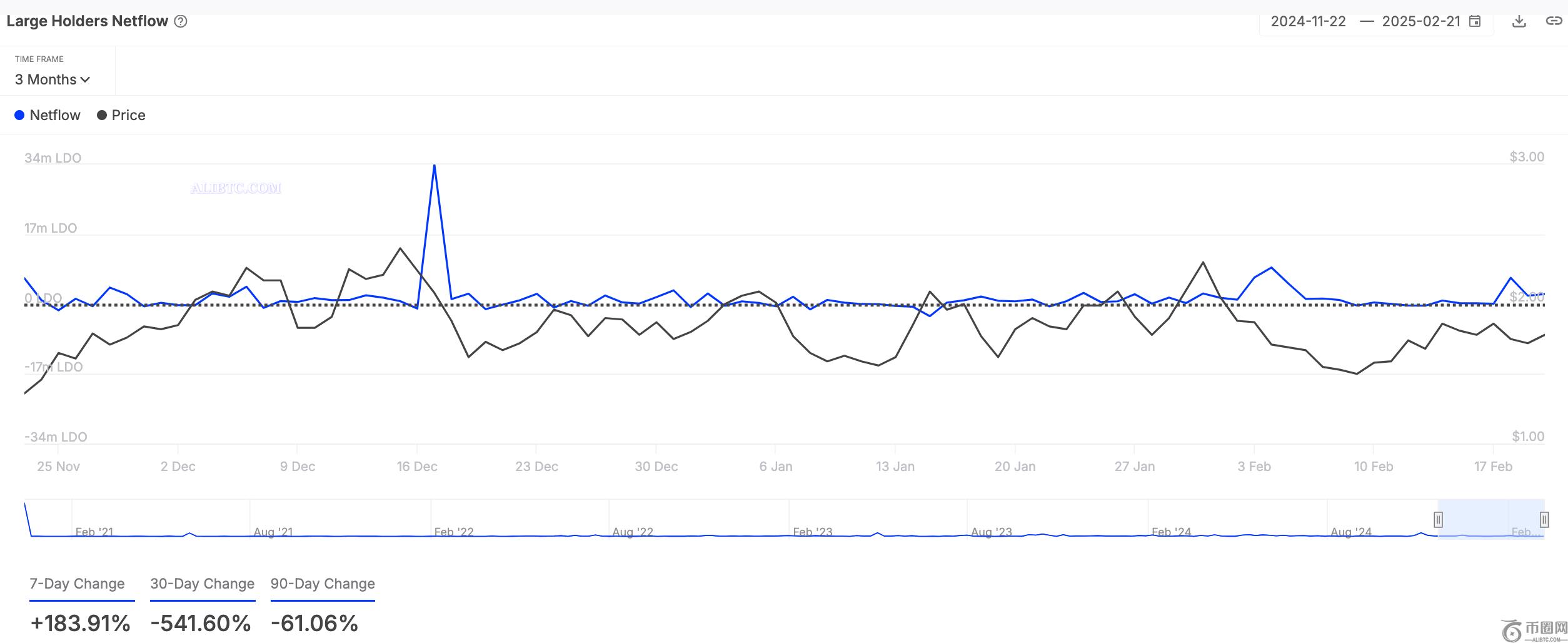Select the 90-Day Change tab
Image resolution: width=1568 pixels, height=643 pixels.
click(323, 584)
